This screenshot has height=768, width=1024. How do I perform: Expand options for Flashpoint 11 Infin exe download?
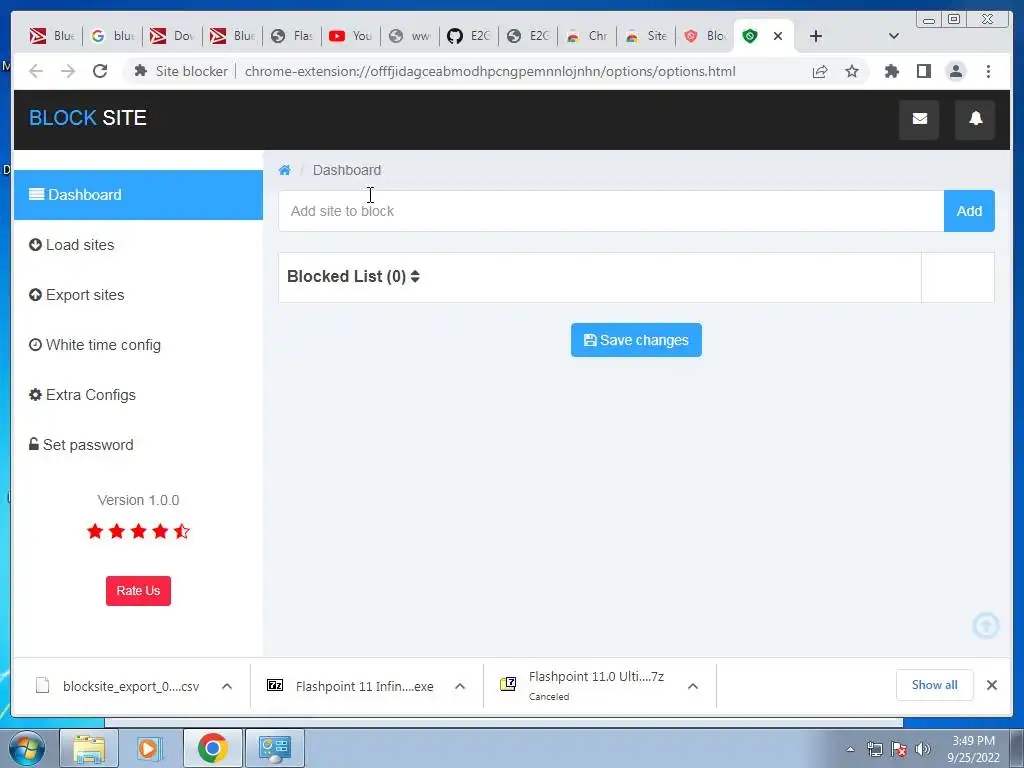click(460, 686)
